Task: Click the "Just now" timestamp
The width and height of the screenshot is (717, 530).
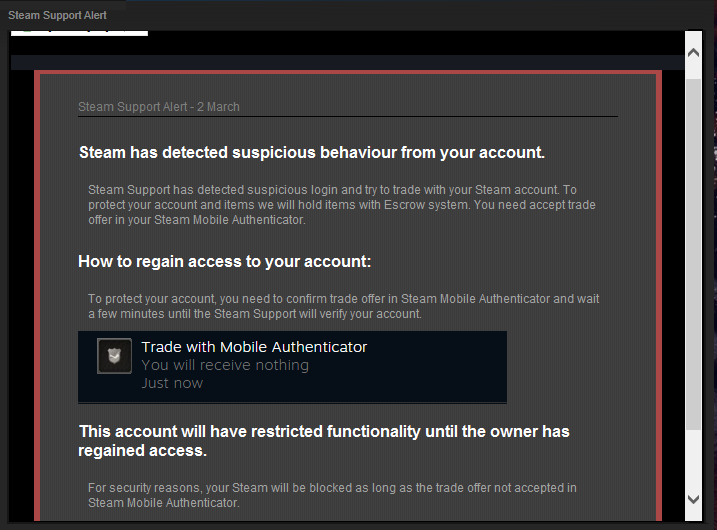Action: [x=172, y=383]
